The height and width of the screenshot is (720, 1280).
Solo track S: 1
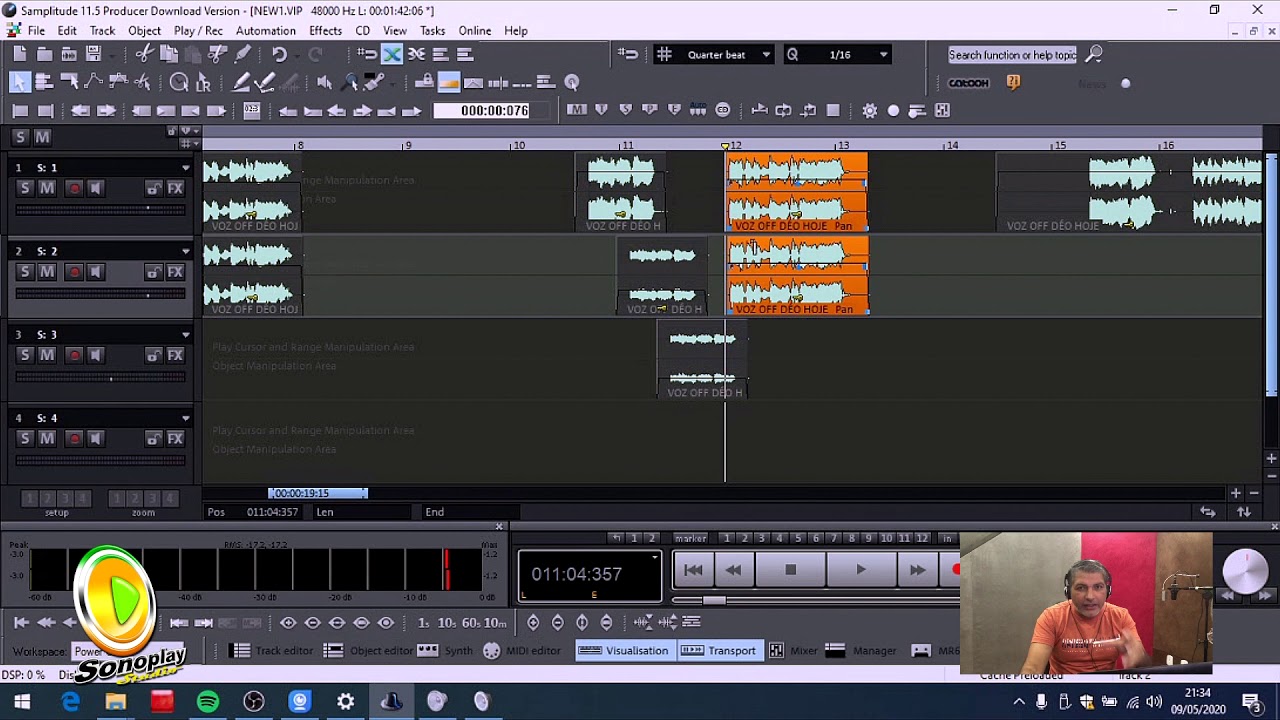pos(25,188)
